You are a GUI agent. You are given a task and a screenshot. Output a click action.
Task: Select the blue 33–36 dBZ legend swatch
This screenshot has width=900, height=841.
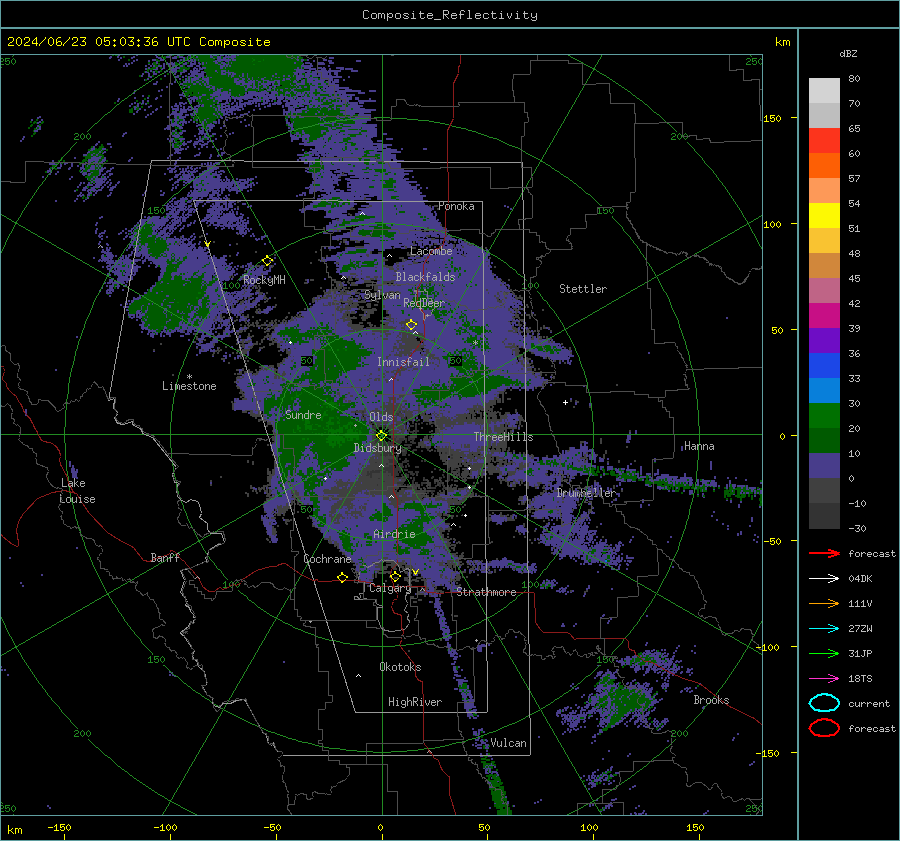824,366
